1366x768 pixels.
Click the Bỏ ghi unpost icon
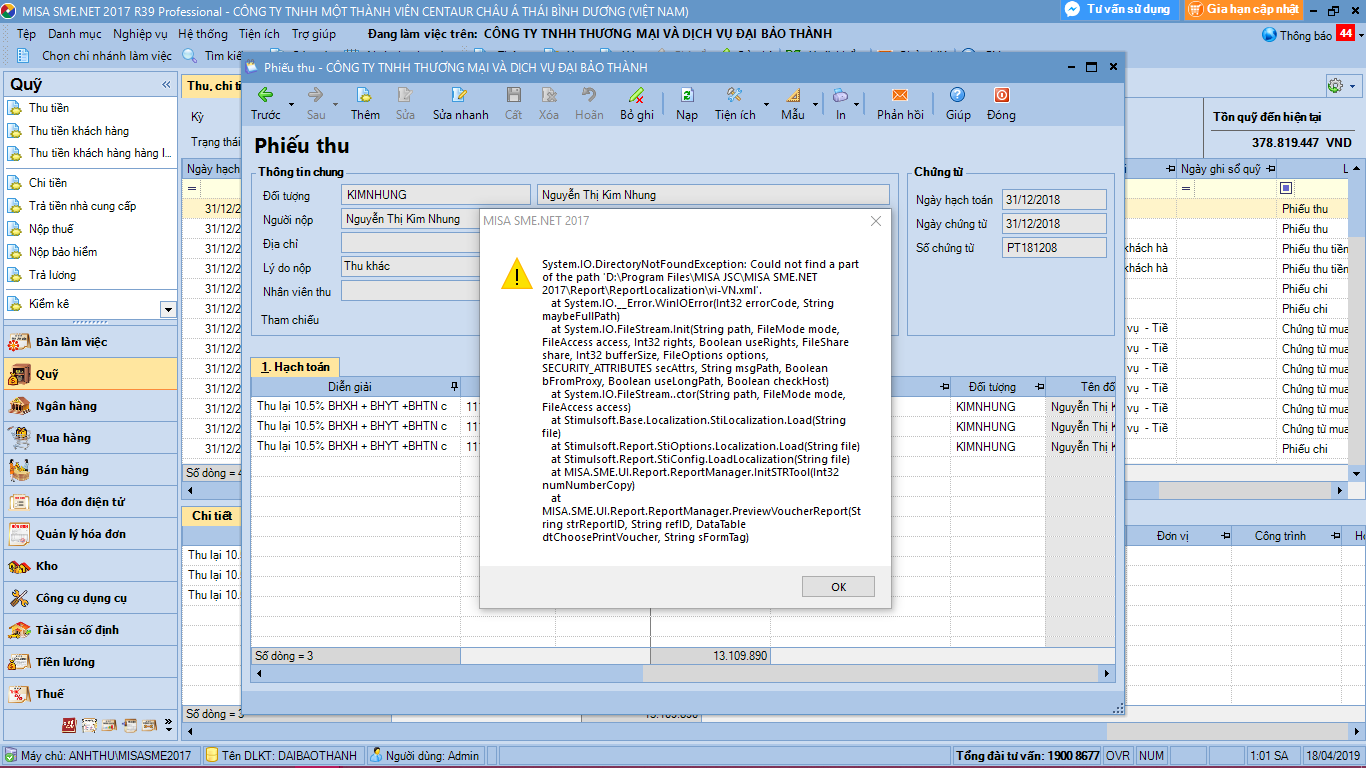click(x=636, y=95)
